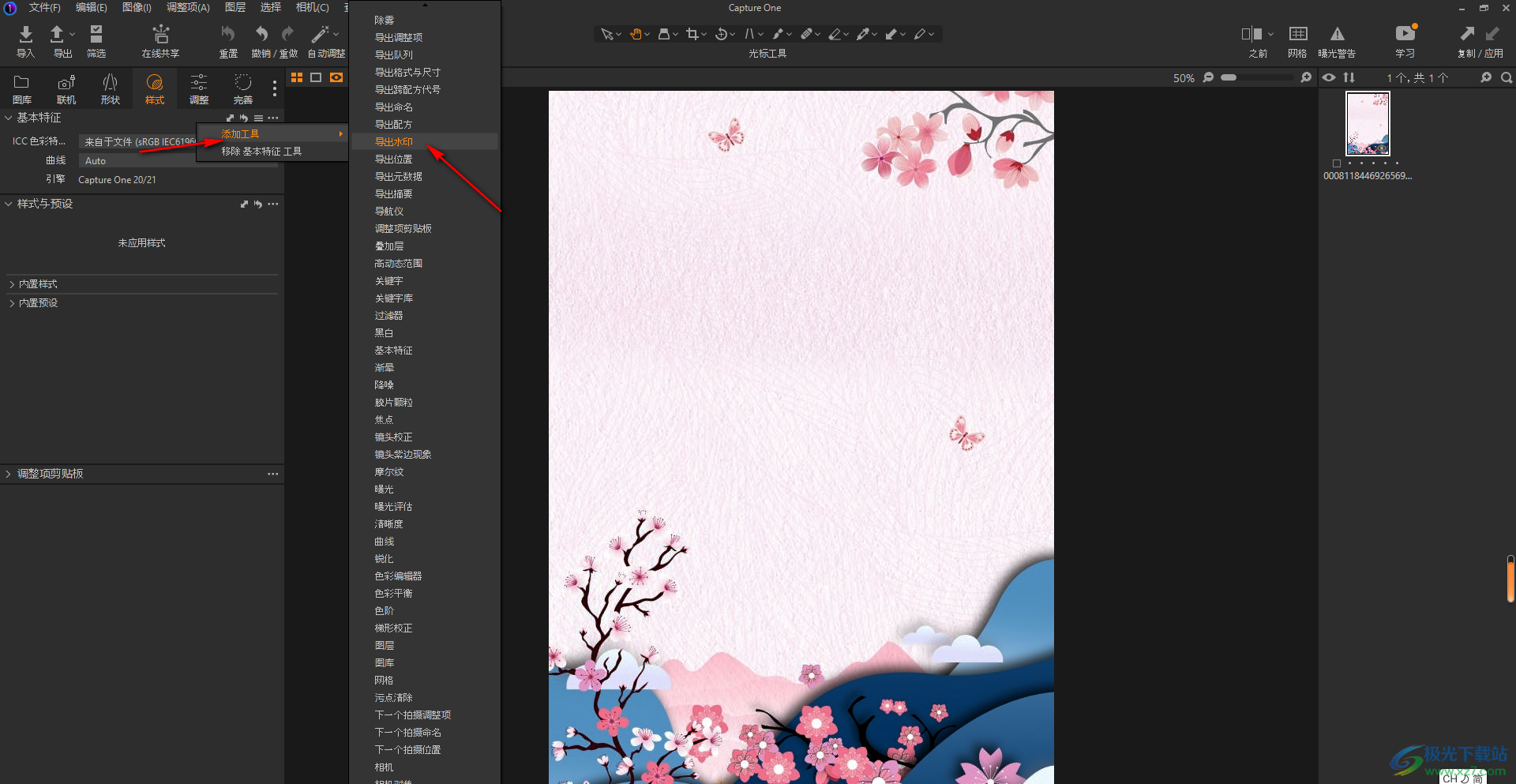Click the Export (导出) icon
1516x784 pixels.
click(58, 34)
